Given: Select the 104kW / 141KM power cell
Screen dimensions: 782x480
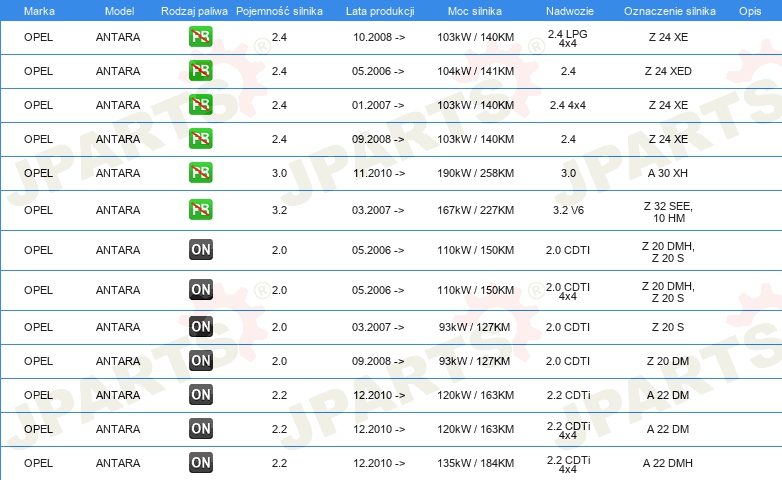Looking at the screenshot, I should [x=475, y=71].
